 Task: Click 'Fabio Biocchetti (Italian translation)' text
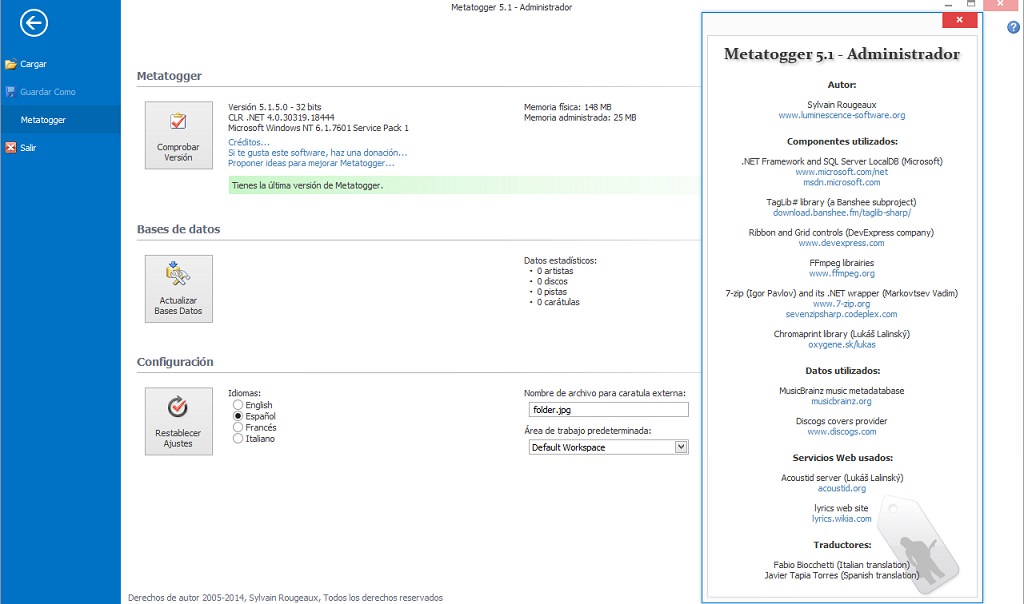point(841,565)
